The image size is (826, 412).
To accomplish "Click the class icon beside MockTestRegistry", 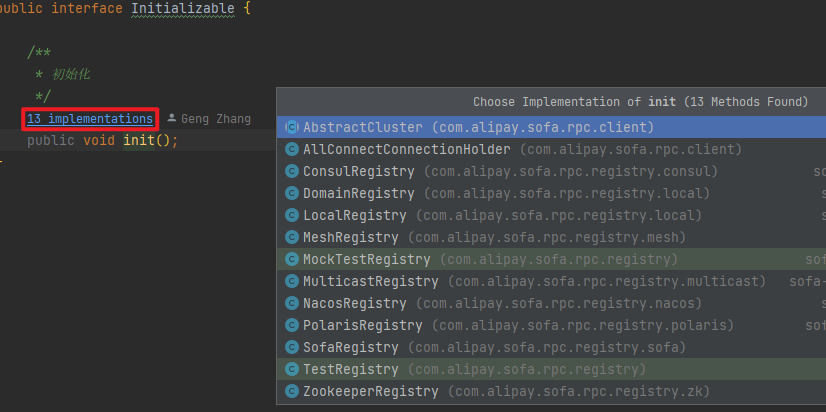I will pos(292,259).
